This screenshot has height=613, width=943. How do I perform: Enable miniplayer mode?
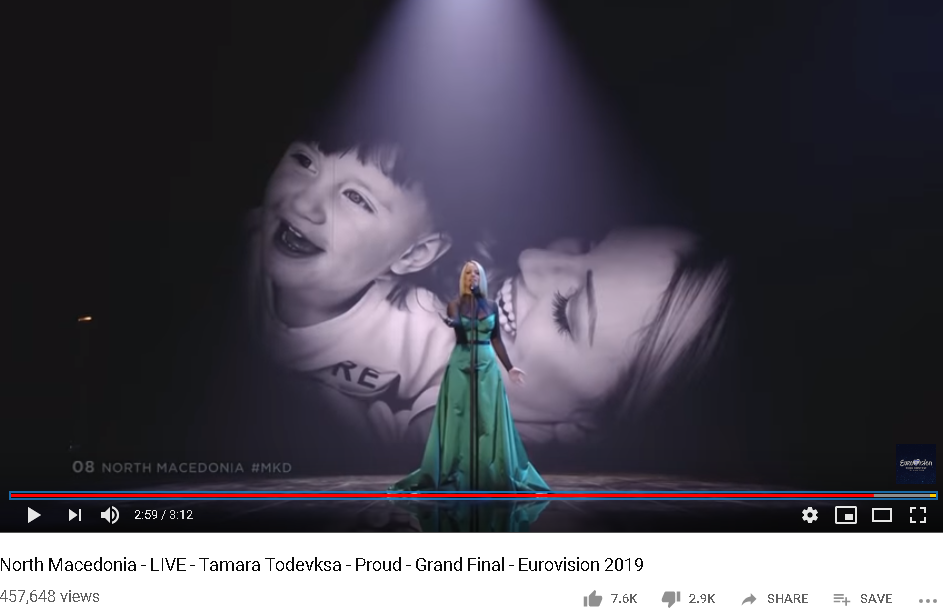846,515
